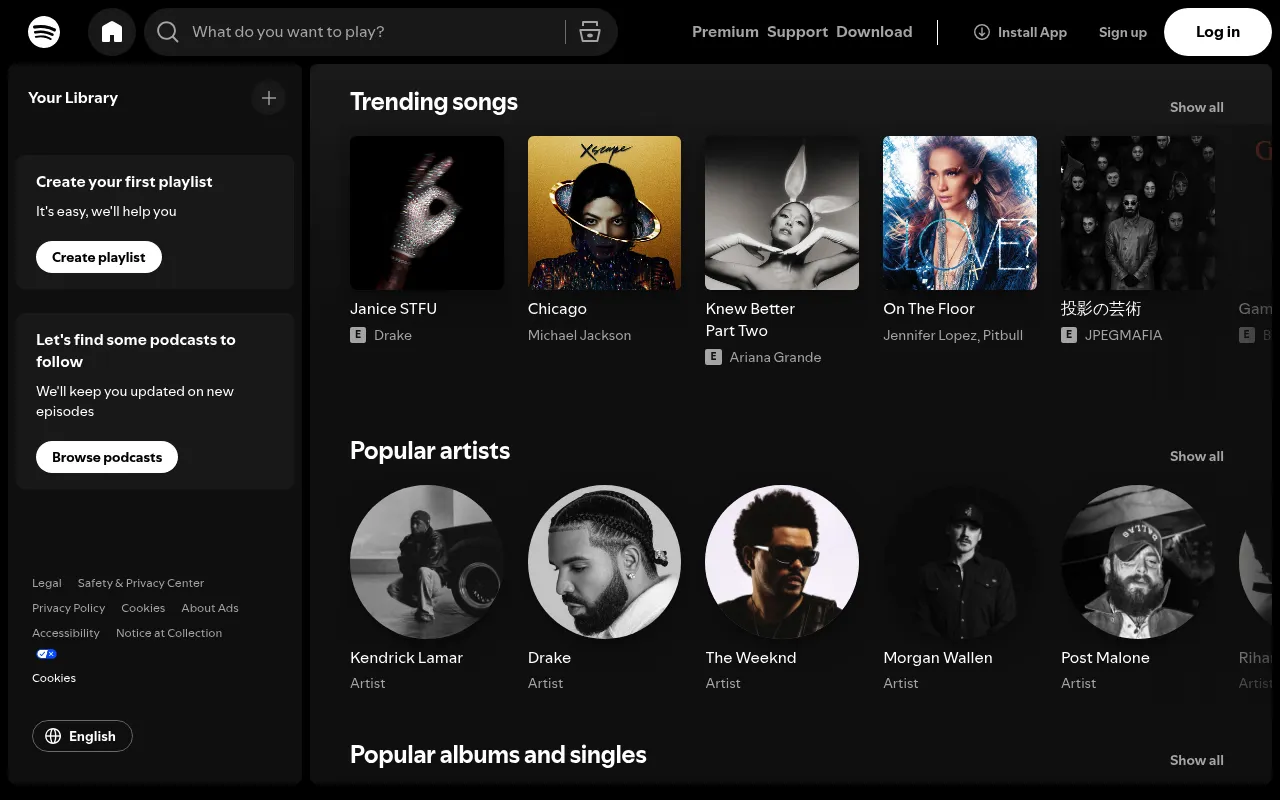The width and height of the screenshot is (1280, 800).
Task: Click explicit badge beside Drake
Action: pyautogui.click(x=358, y=335)
